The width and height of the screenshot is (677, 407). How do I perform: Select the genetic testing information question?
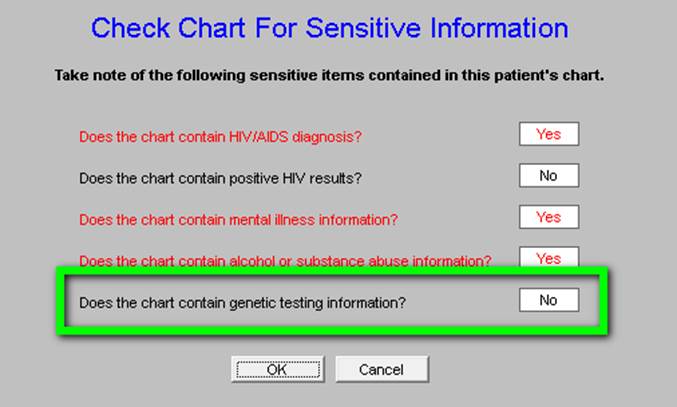pyautogui.click(x=242, y=303)
